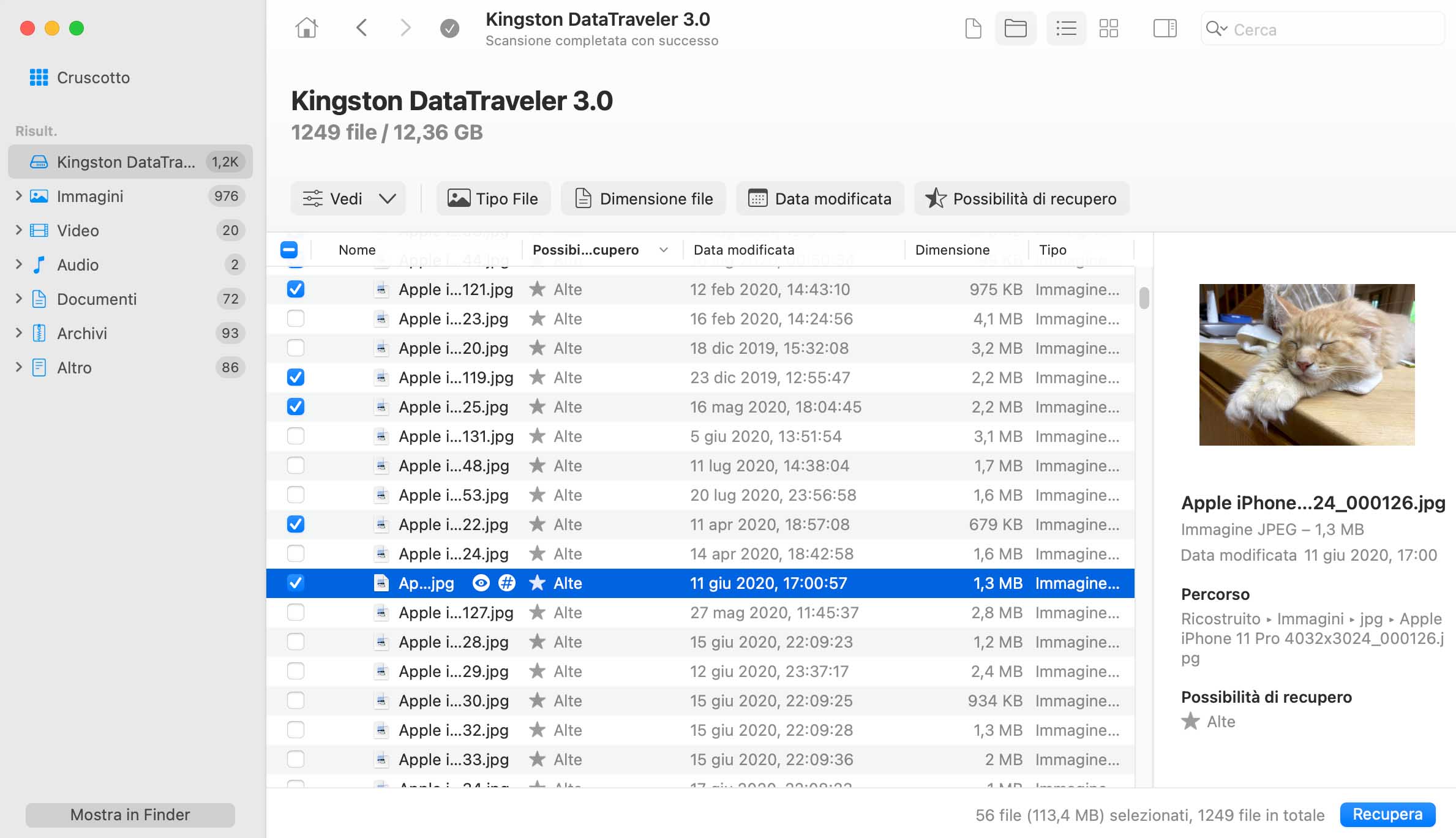Navigate back with the left arrow
The width and height of the screenshot is (1456, 838).
coord(362,28)
